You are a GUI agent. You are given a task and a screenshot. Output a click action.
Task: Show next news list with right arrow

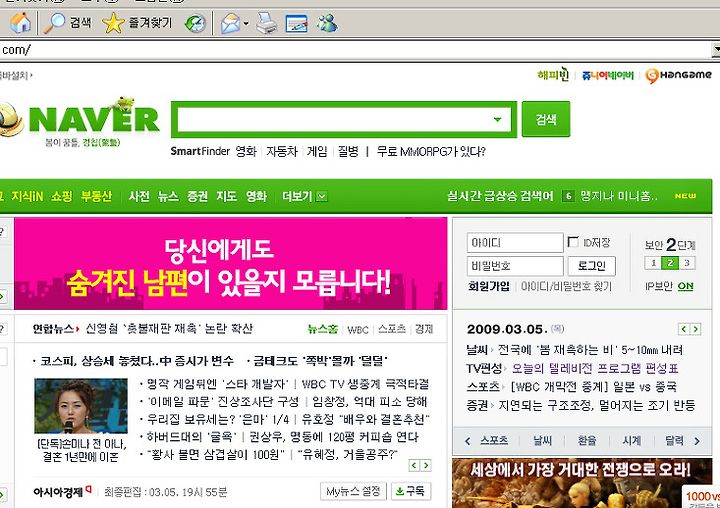[x=426, y=466]
